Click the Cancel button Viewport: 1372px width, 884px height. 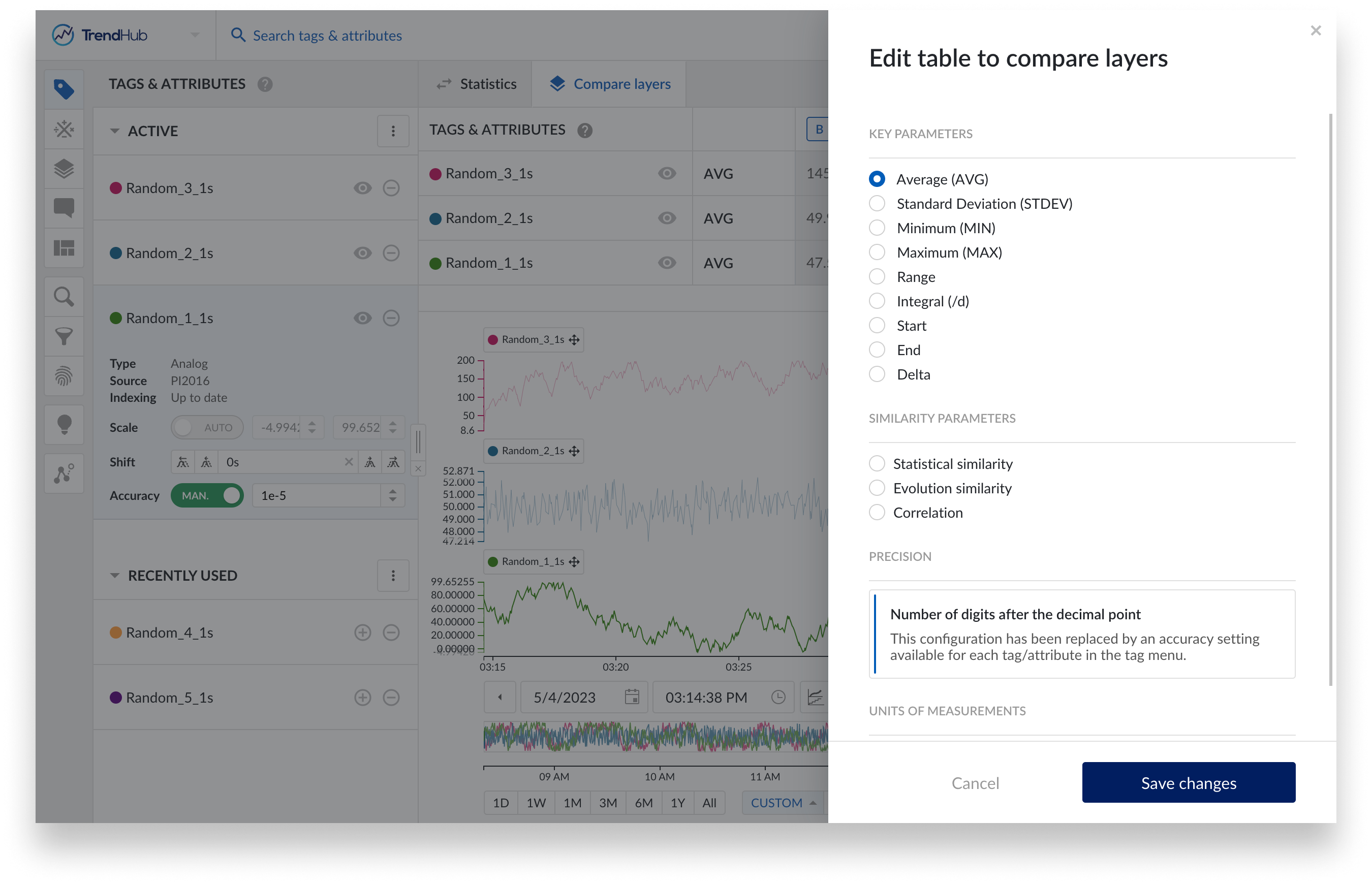(x=975, y=783)
